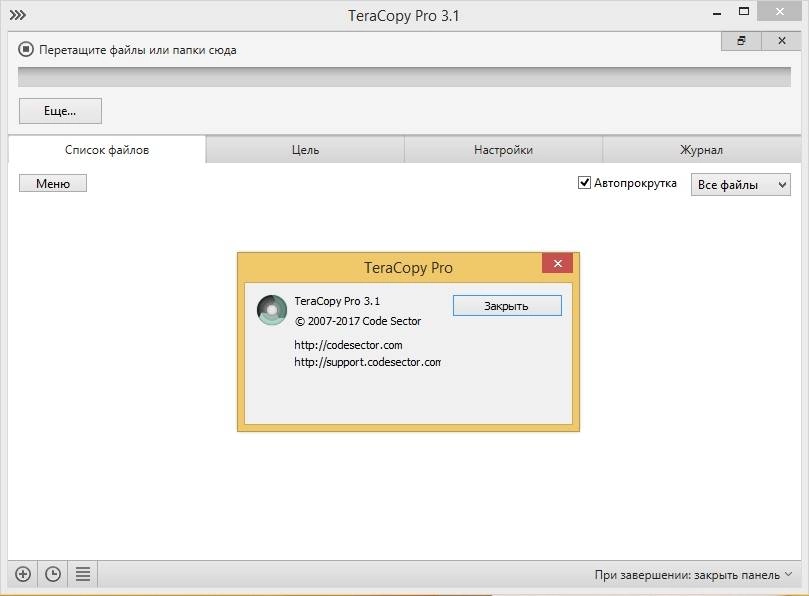Image resolution: width=809 pixels, height=596 pixels.
Task: Open the Все файлы filter dropdown
Action: (740, 184)
